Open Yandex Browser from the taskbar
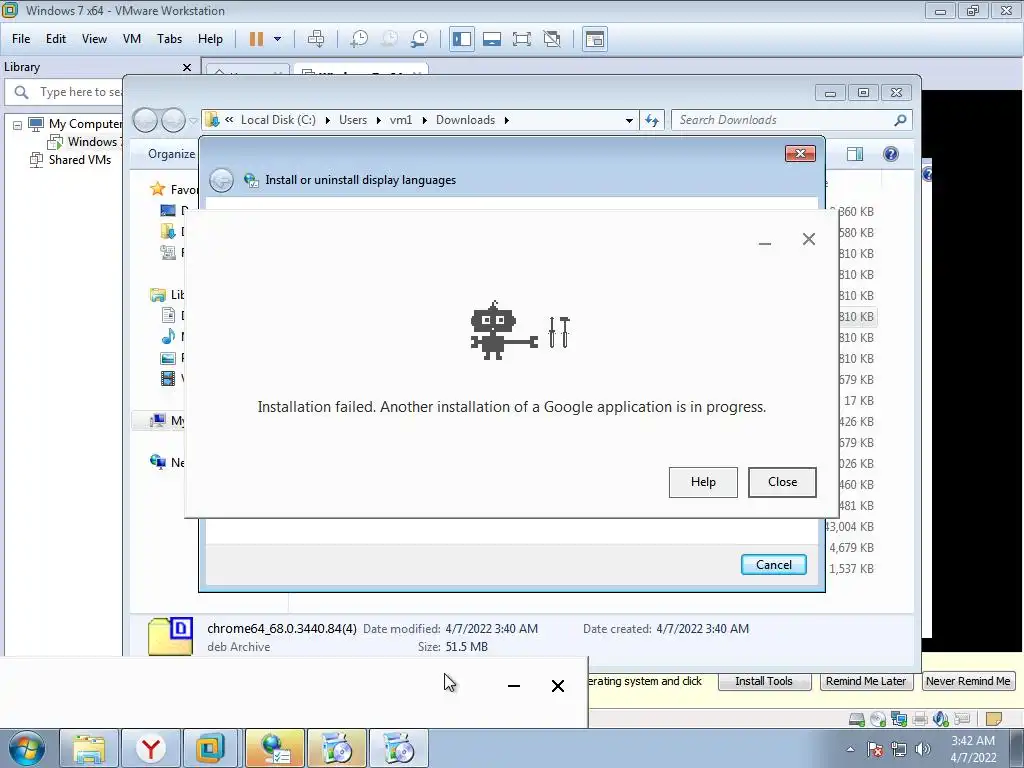1024x768 pixels. (x=151, y=748)
